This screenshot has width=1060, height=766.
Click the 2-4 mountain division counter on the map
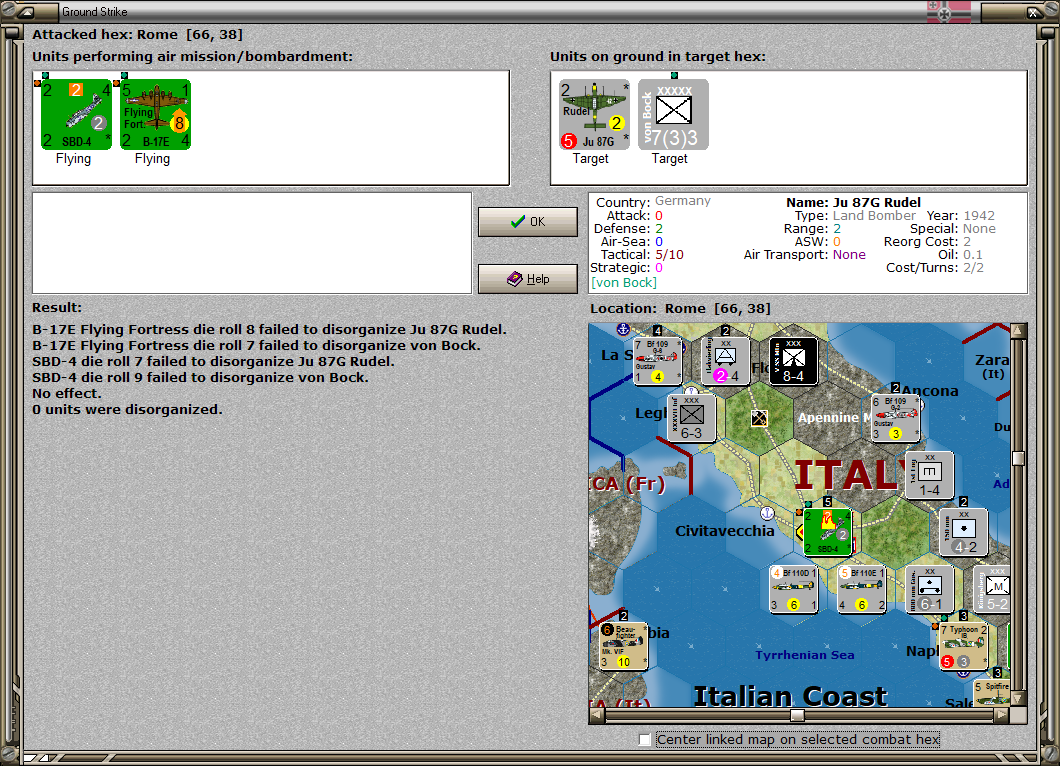tap(725, 361)
